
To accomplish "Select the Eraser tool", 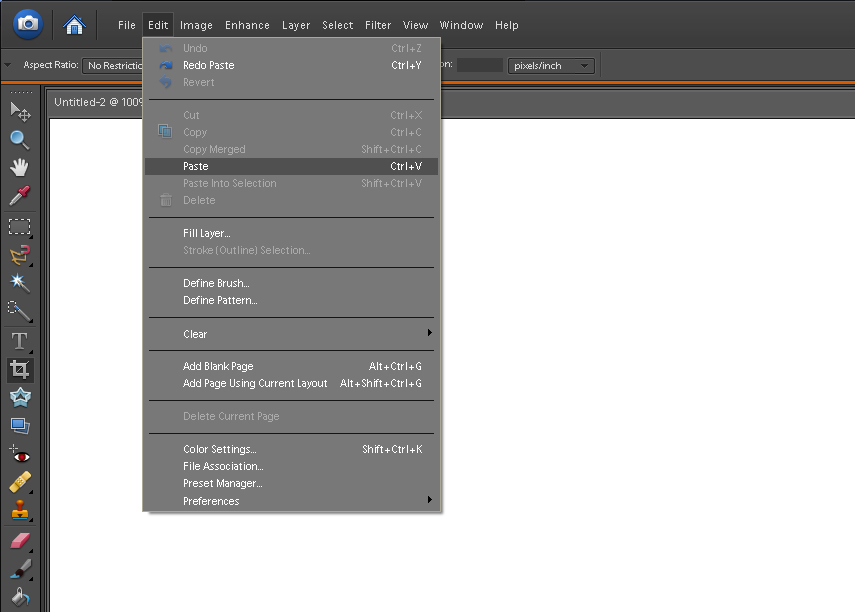I will point(20,541).
